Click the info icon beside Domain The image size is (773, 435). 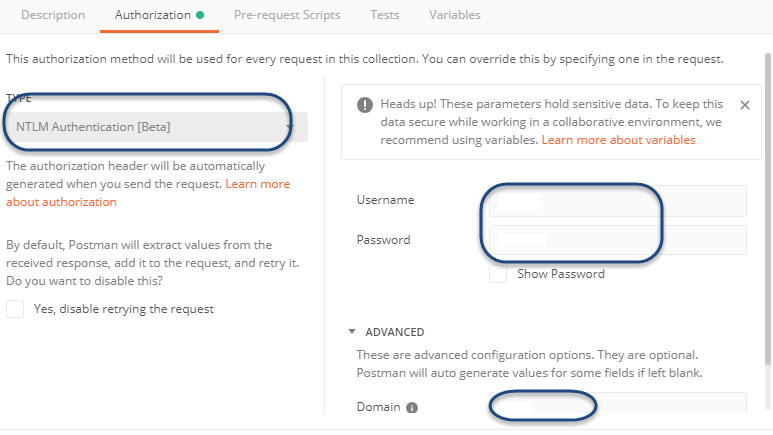point(412,408)
